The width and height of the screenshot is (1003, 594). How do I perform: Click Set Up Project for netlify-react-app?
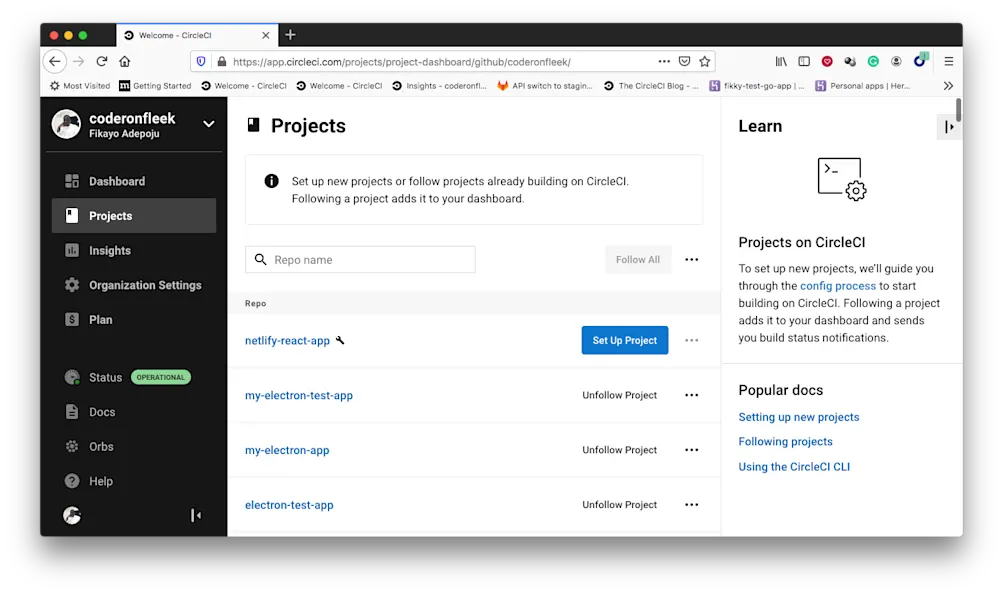pyautogui.click(x=624, y=340)
